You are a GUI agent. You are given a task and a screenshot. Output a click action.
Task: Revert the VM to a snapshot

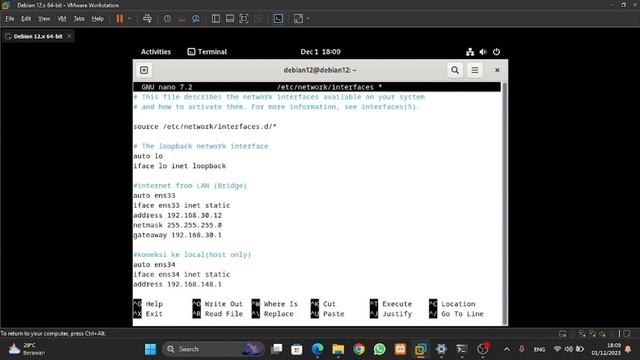pyautogui.click(x=182, y=18)
